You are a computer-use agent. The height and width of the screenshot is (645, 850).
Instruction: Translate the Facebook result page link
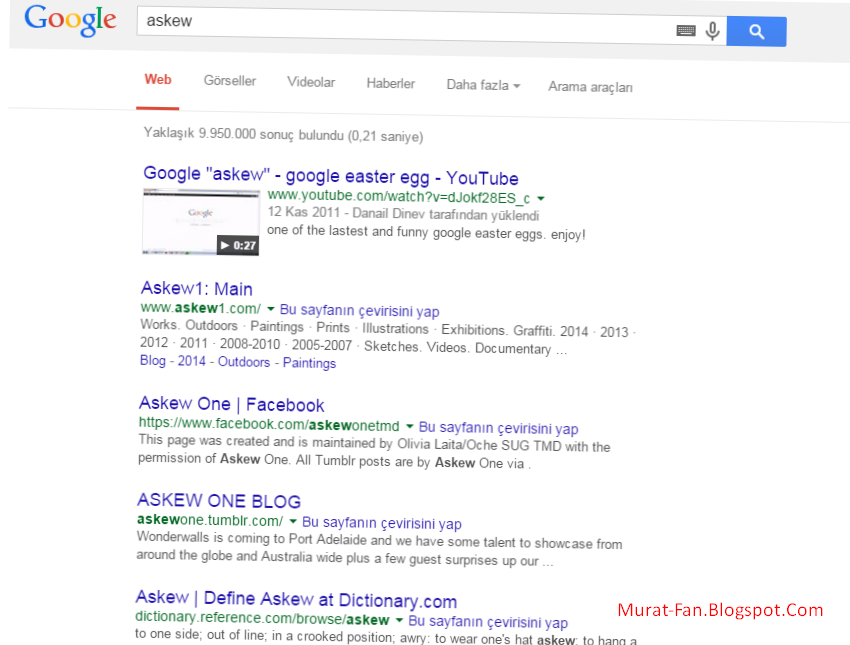click(x=499, y=428)
